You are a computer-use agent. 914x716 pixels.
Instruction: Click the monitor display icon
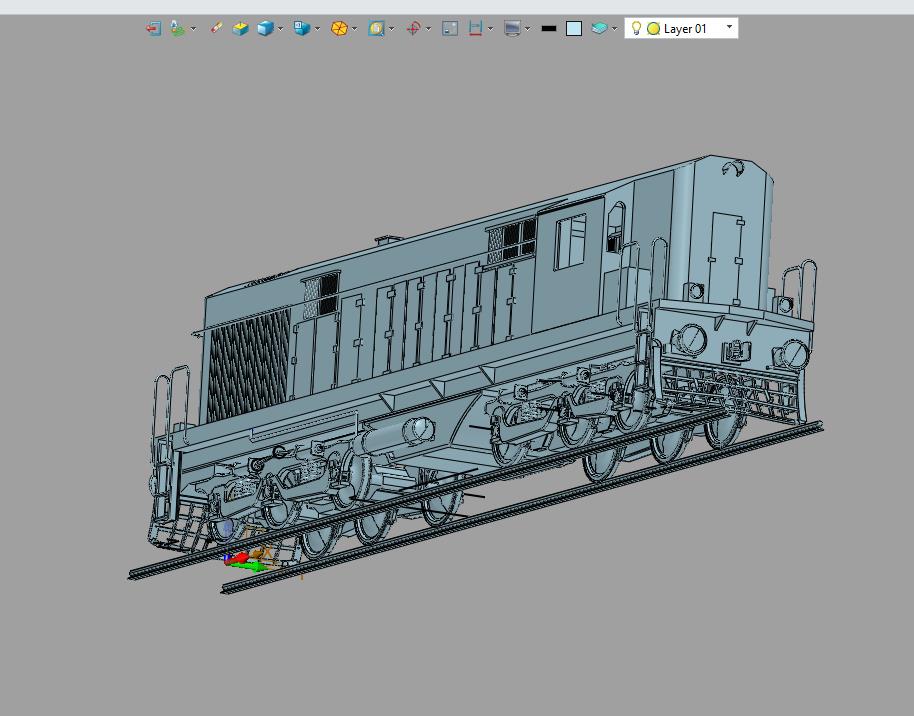tap(512, 28)
